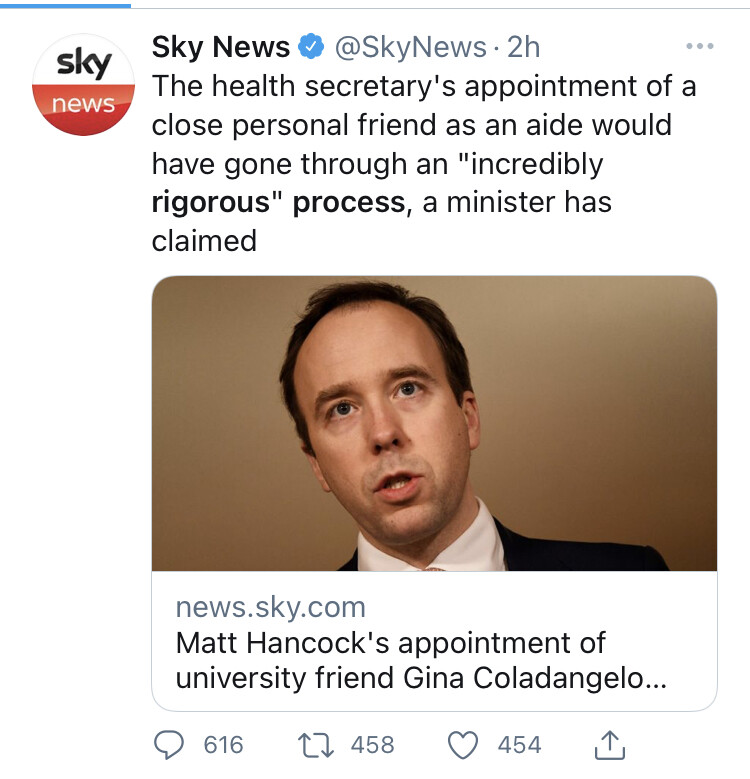Select the tweet body text
This screenshot has height=779, width=750.
click(424, 163)
